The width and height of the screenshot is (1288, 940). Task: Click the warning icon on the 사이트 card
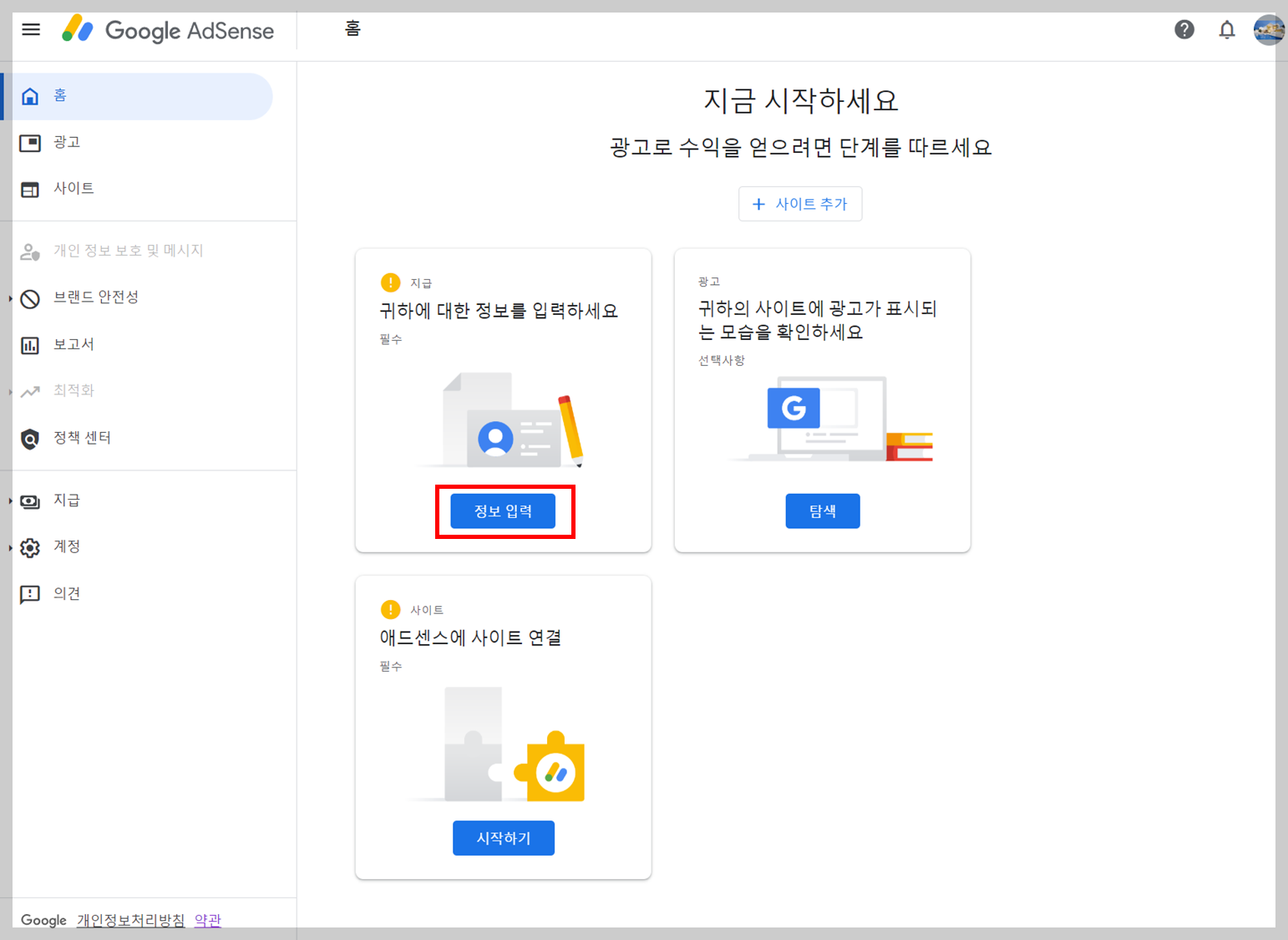(x=390, y=609)
